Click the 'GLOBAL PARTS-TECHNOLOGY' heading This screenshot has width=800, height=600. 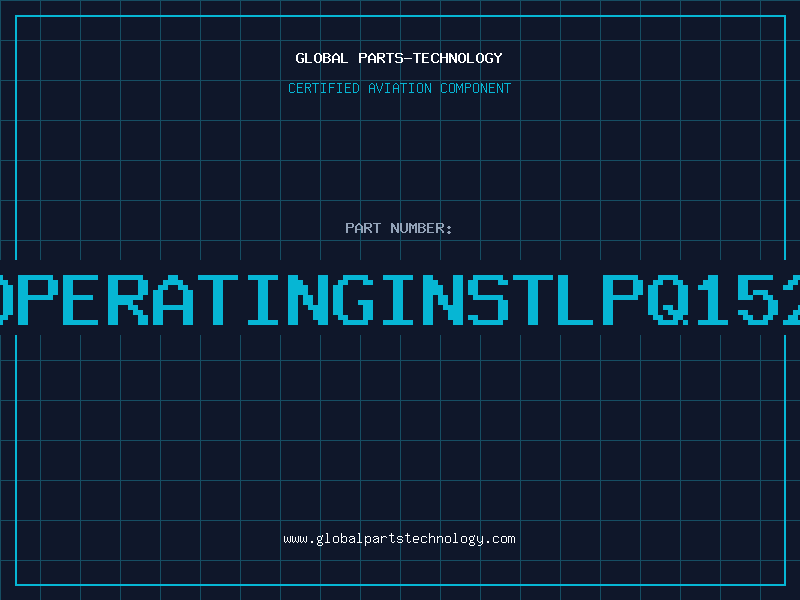pos(399,58)
